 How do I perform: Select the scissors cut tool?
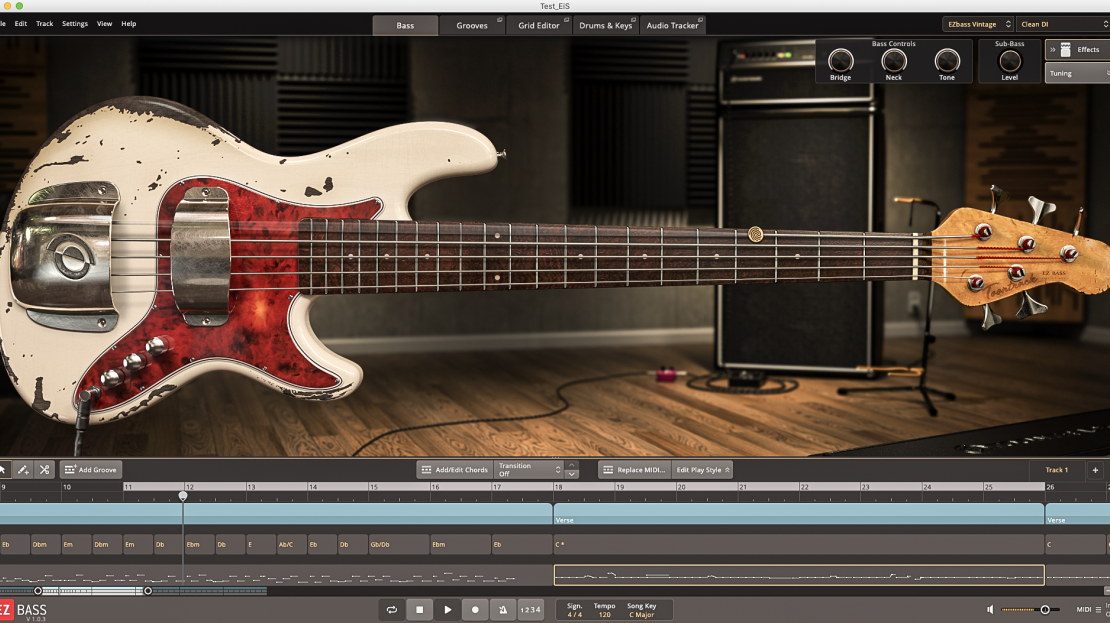[x=45, y=469]
